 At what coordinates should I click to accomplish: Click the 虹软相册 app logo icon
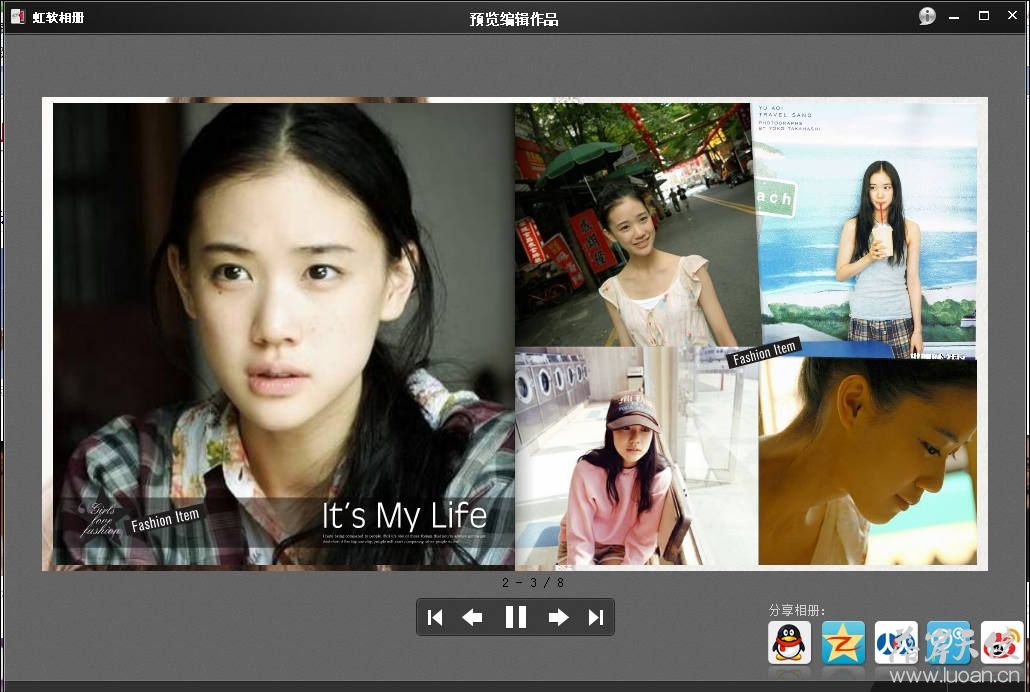point(18,16)
